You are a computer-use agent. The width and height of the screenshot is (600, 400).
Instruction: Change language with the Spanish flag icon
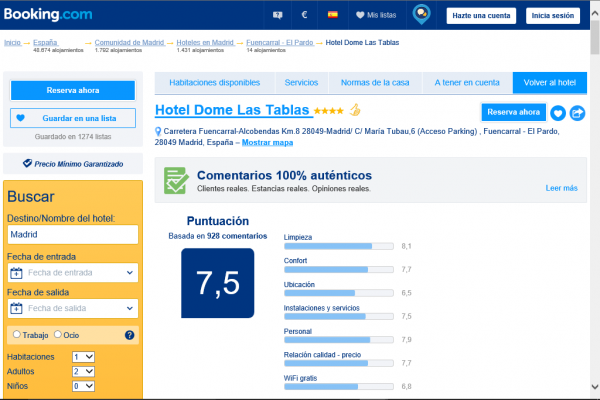tap(333, 15)
